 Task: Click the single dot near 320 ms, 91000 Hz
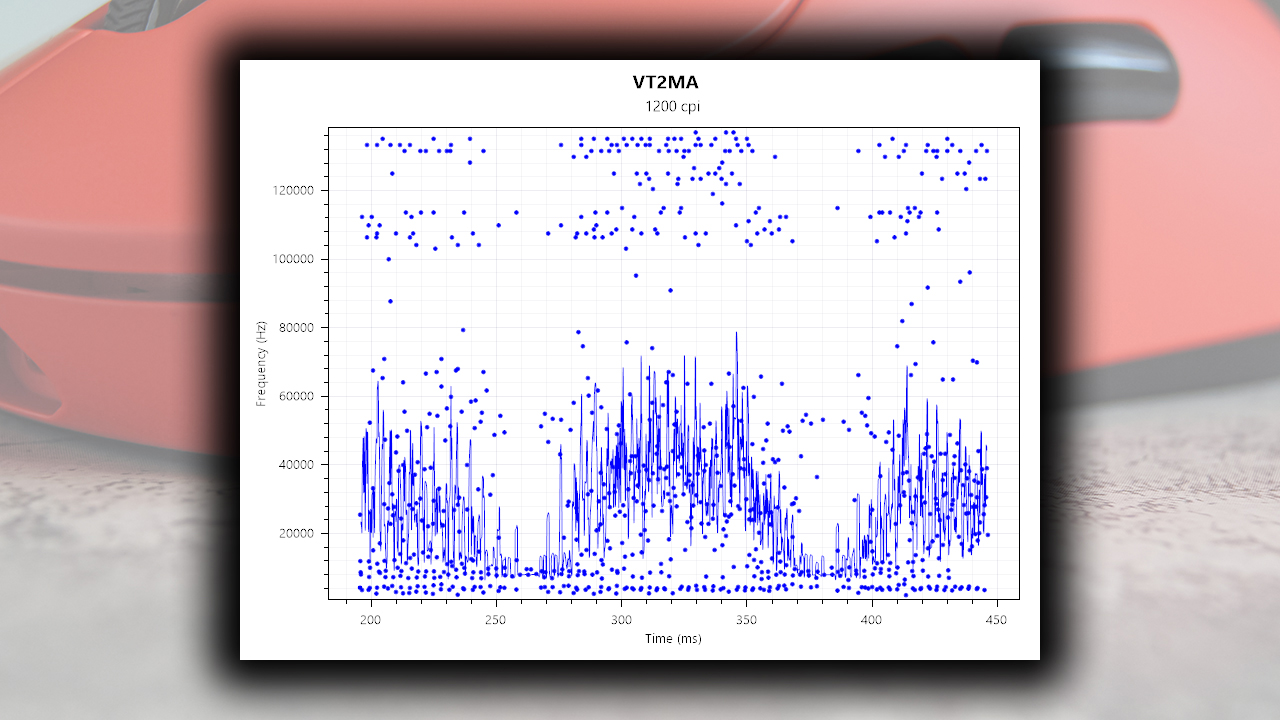pyautogui.click(x=670, y=290)
